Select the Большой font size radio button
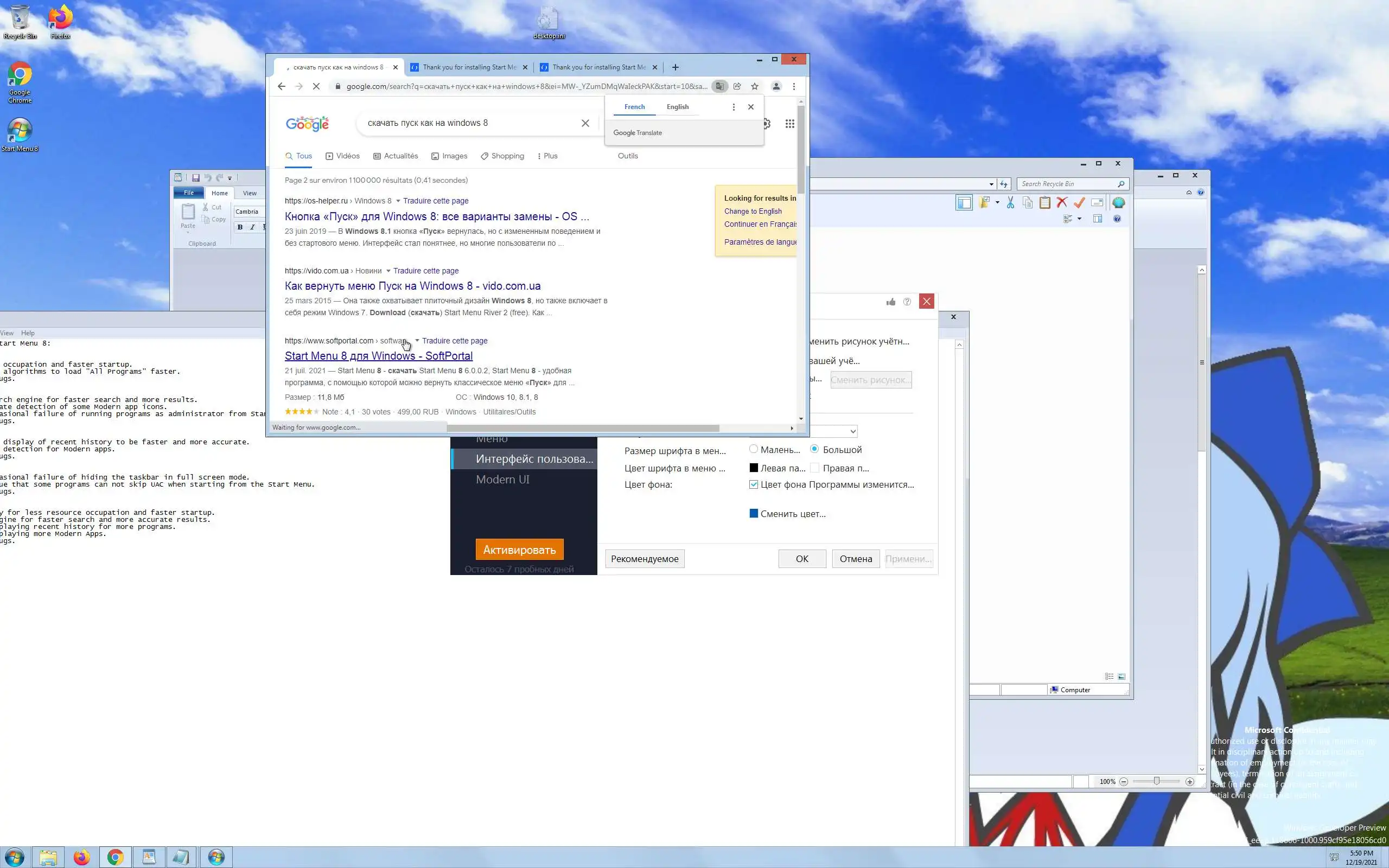This screenshot has height=868, width=1389. (814, 449)
